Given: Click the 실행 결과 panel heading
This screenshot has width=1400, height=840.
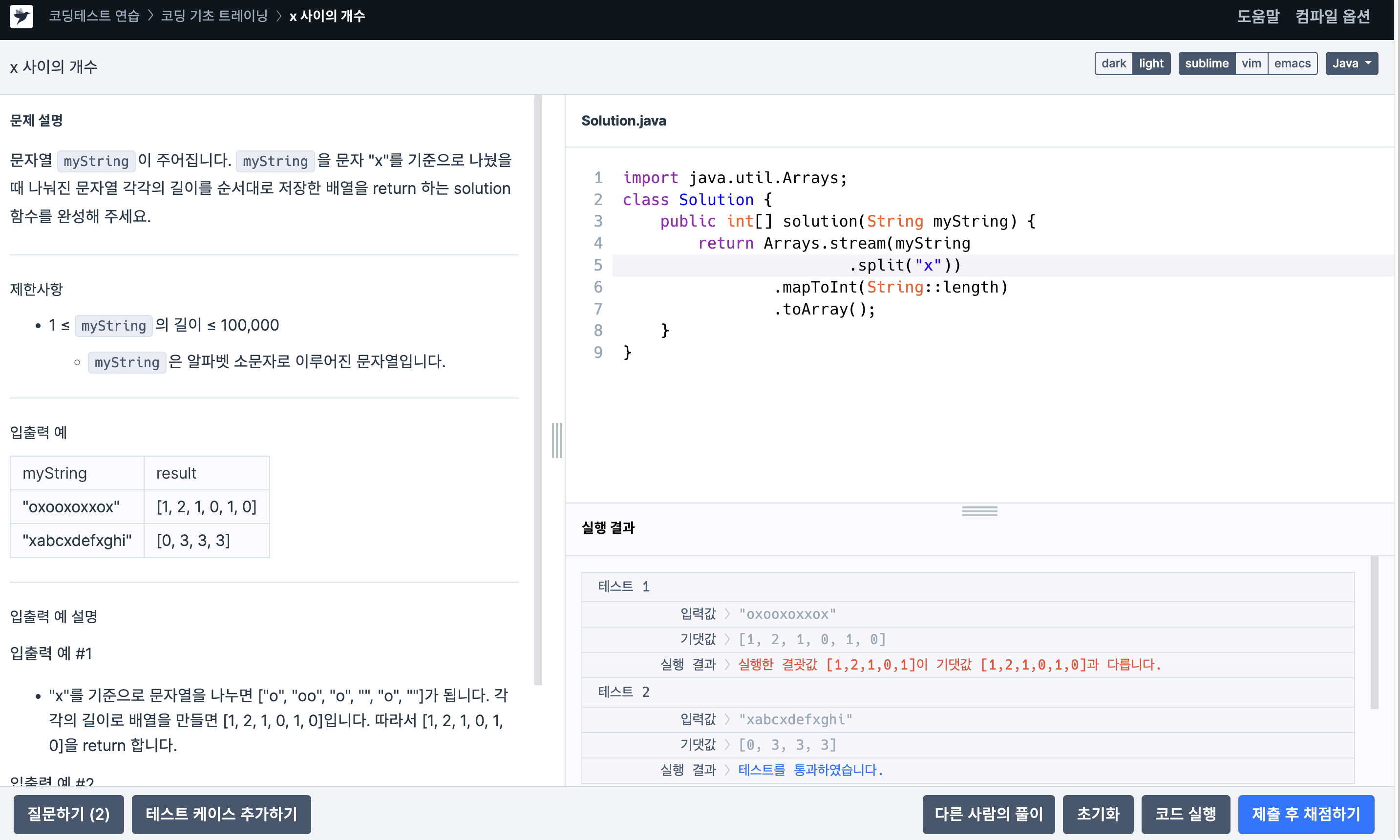Looking at the screenshot, I should point(608,527).
